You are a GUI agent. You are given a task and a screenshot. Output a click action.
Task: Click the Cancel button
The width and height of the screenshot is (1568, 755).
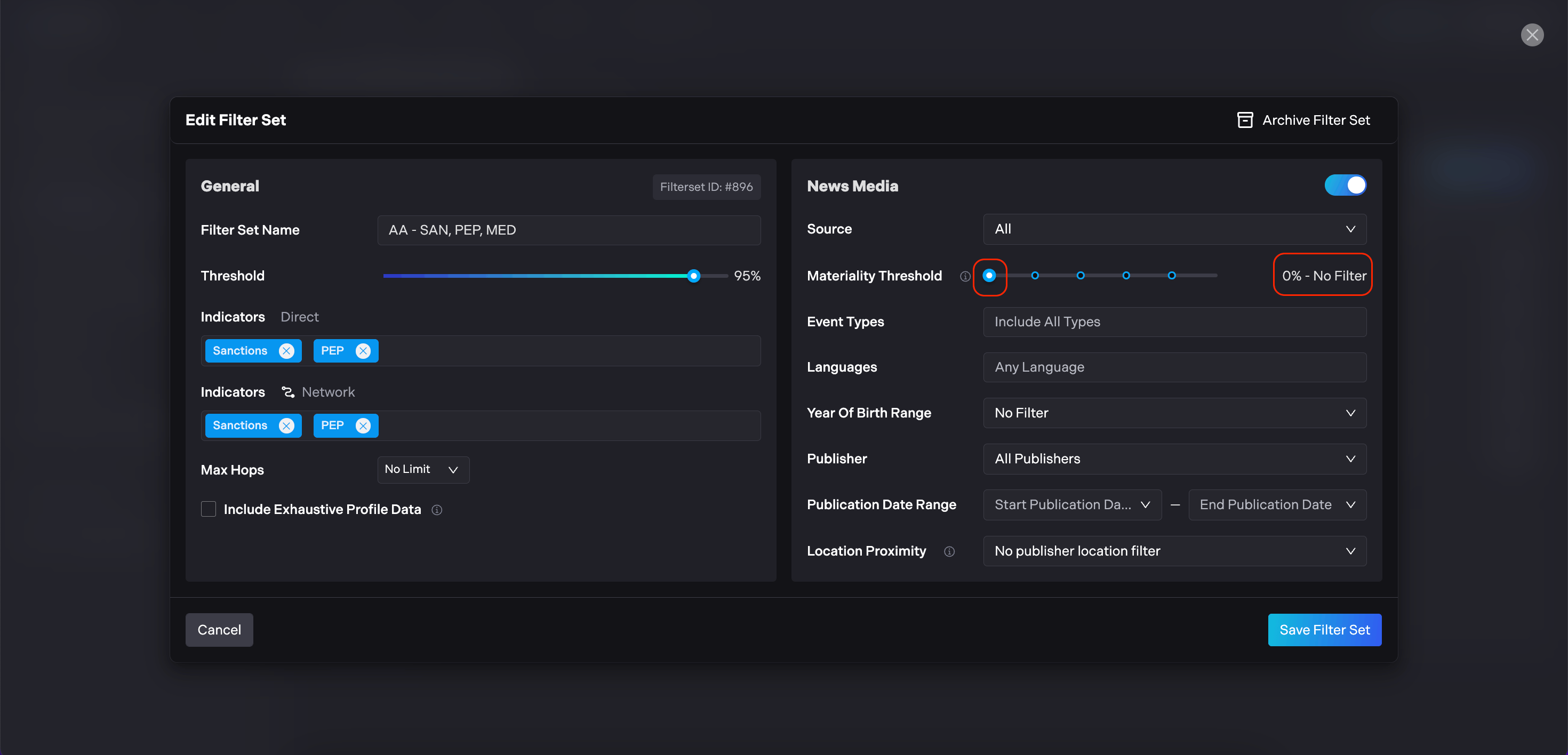pyautogui.click(x=219, y=630)
